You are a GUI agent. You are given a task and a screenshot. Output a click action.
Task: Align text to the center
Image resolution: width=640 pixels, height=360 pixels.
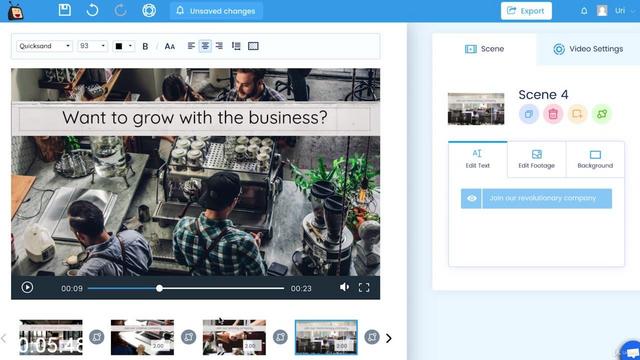[x=205, y=46]
